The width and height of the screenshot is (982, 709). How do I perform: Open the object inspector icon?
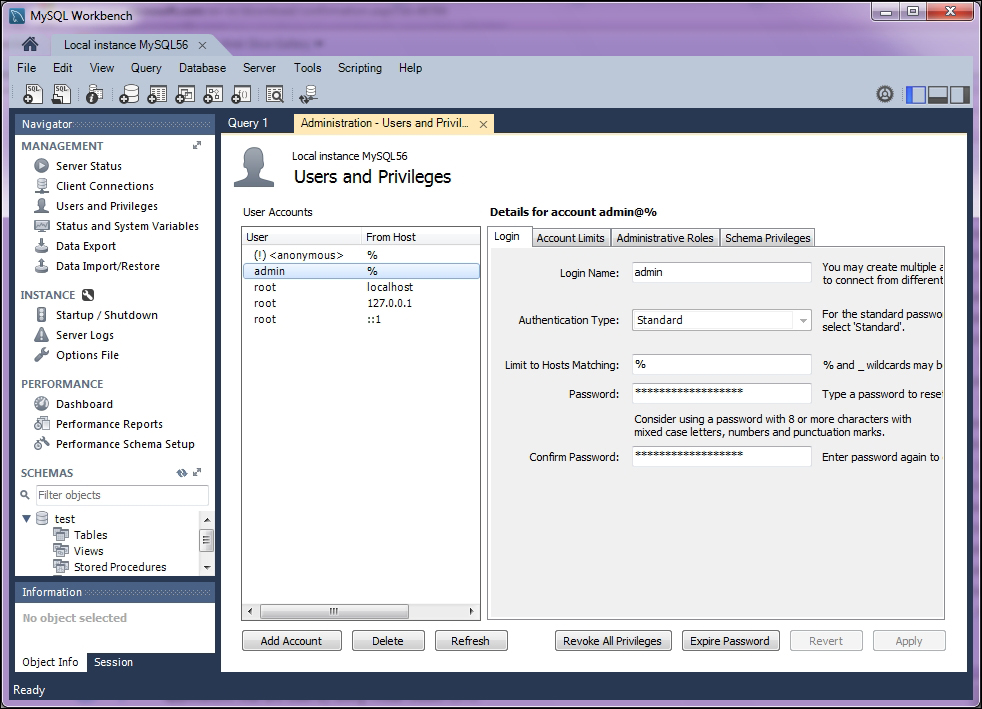click(x=95, y=94)
